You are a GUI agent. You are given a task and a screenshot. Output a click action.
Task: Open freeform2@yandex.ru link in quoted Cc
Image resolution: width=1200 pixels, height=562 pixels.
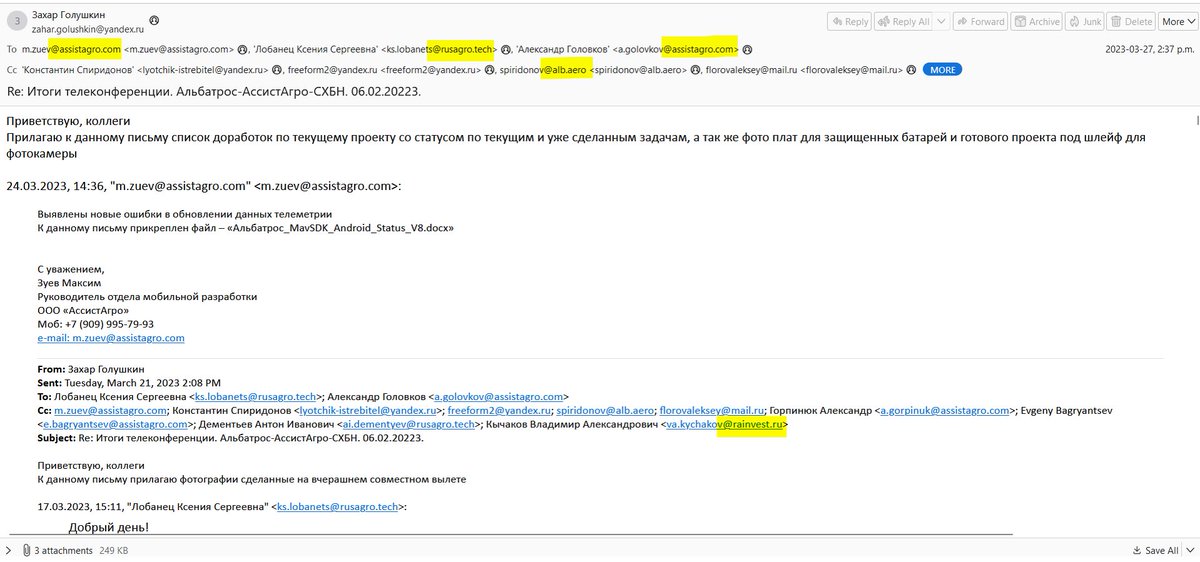[x=499, y=410]
